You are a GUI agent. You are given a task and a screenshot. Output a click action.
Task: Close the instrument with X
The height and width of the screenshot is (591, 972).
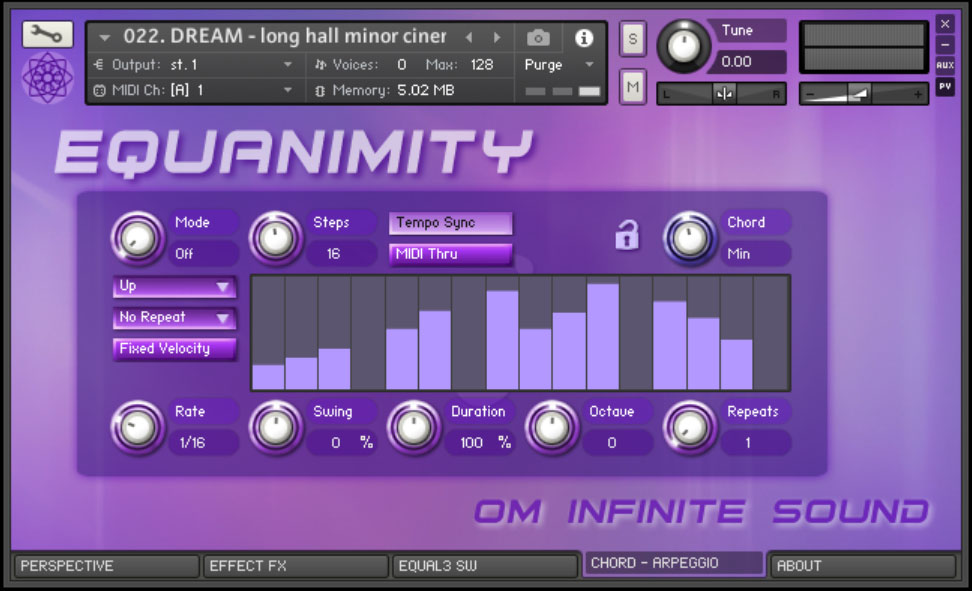pos(945,24)
